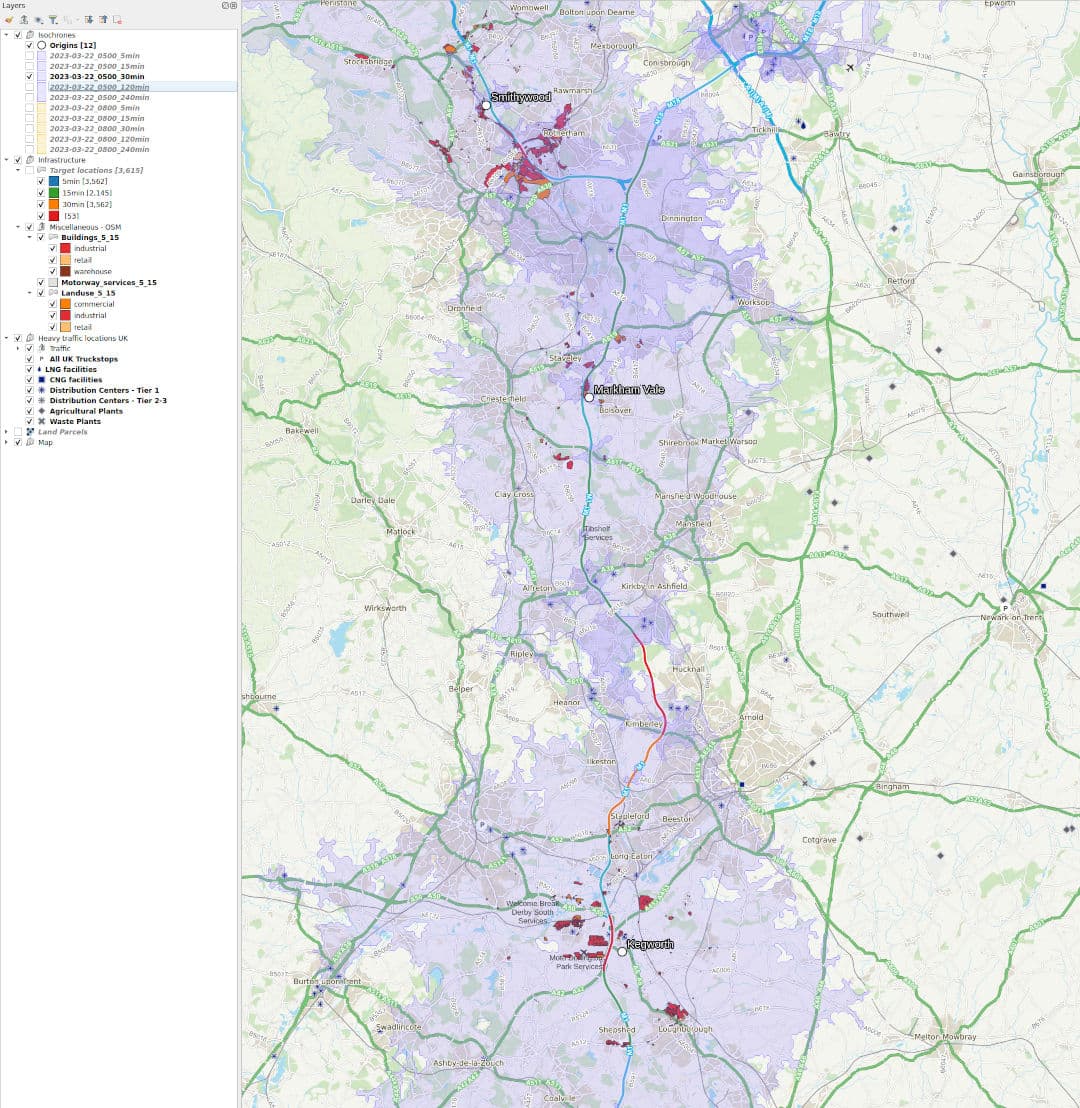Click the Origins [12] layer name
1080x1108 pixels.
(73, 45)
